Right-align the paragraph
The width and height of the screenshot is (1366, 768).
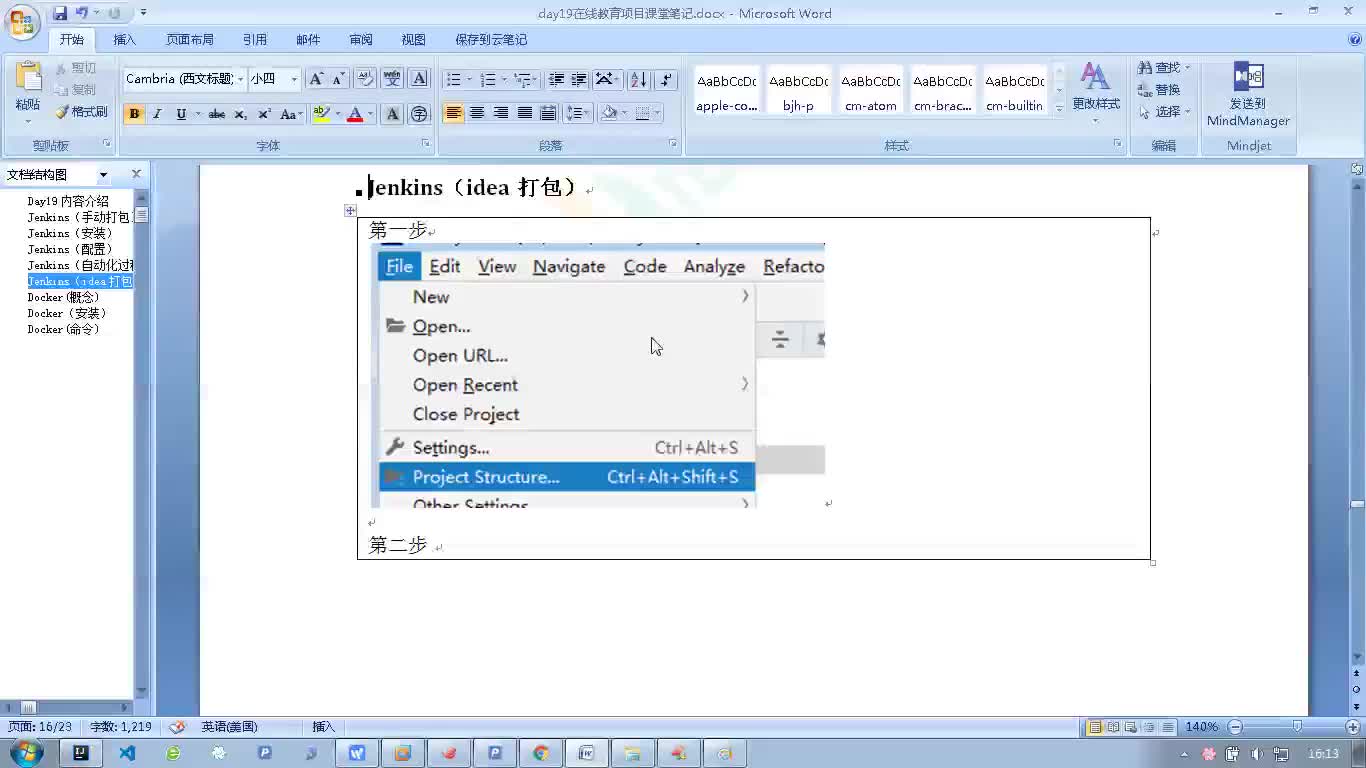click(501, 113)
